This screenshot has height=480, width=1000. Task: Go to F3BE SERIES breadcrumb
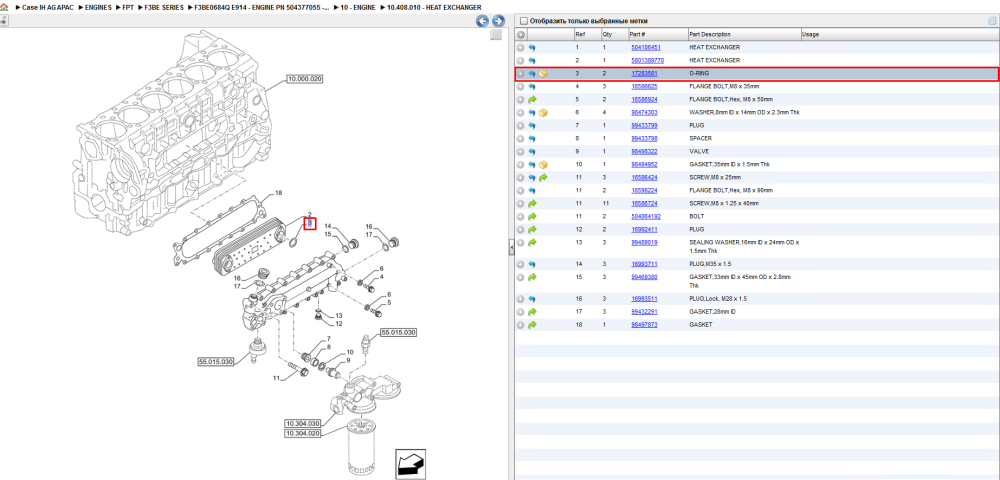165,8
